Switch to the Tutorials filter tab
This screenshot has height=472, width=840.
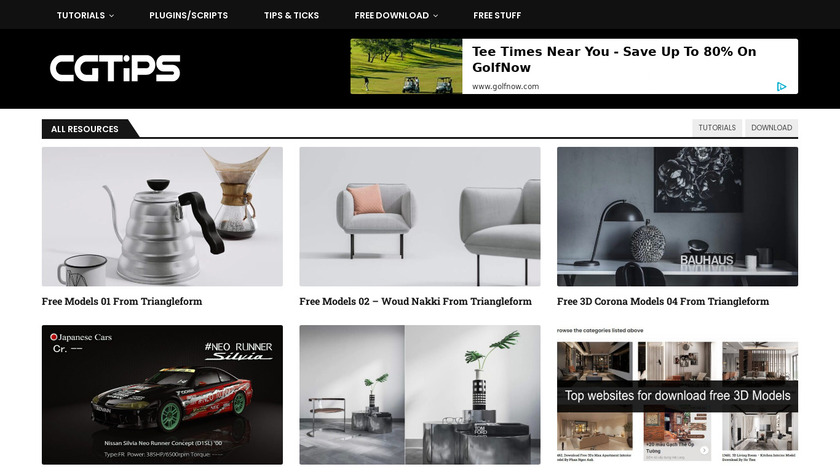(x=717, y=128)
